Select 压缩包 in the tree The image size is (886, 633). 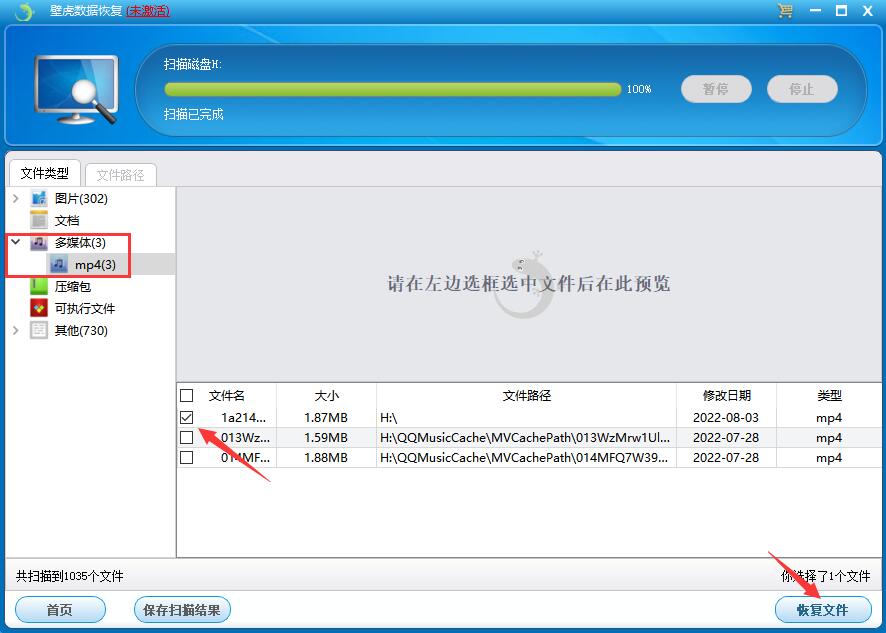[73, 287]
